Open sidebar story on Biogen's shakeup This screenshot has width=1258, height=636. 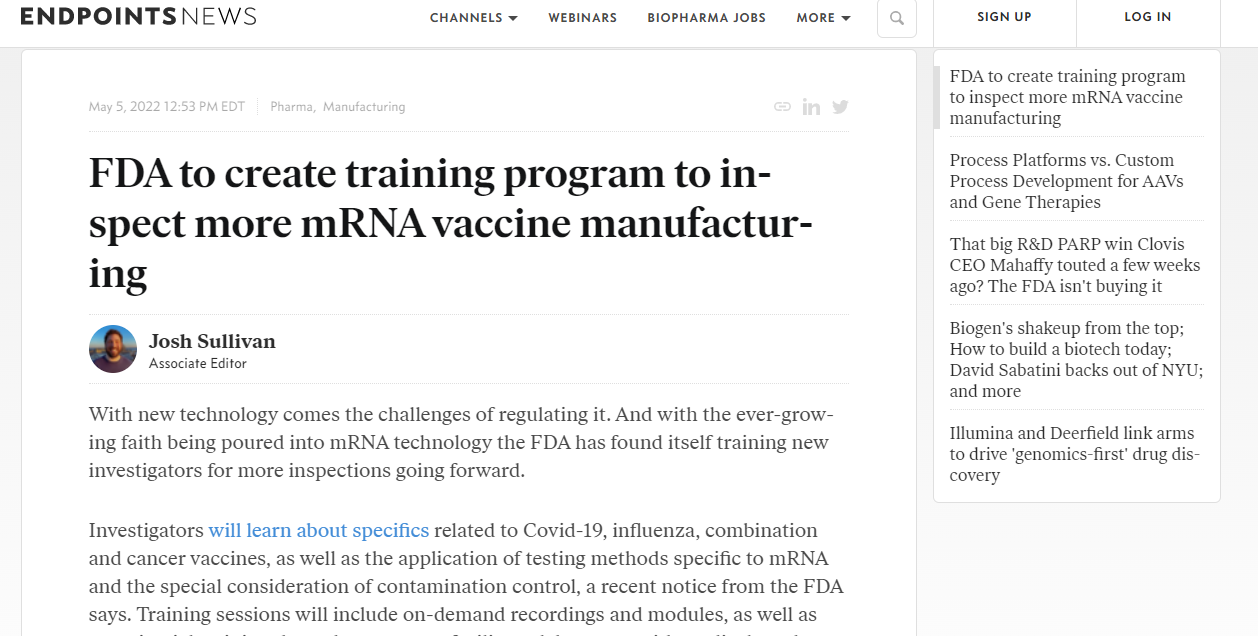pyautogui.click(x=1076, y=359)
